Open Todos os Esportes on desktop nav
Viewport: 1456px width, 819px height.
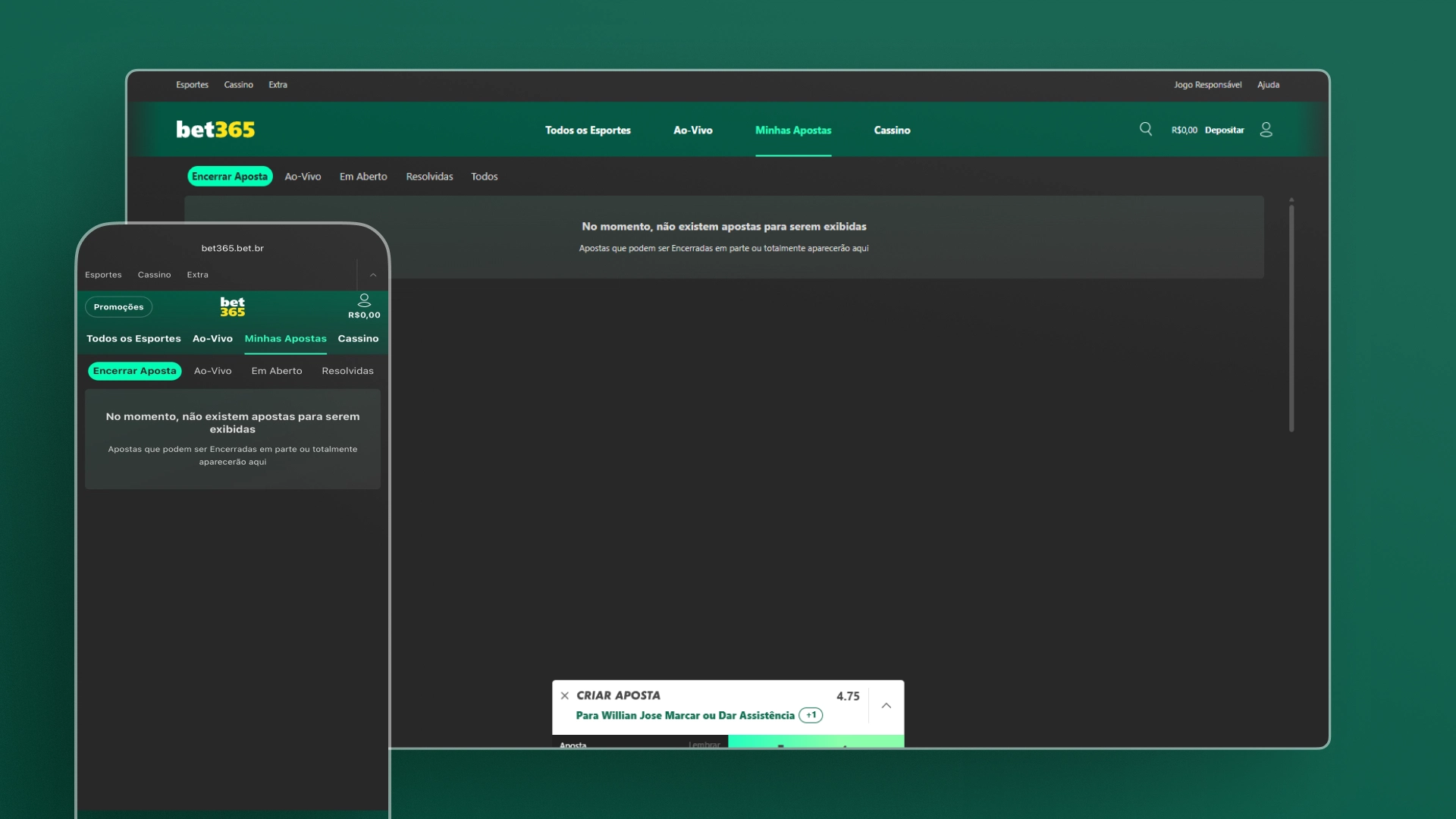click(588, 130)
